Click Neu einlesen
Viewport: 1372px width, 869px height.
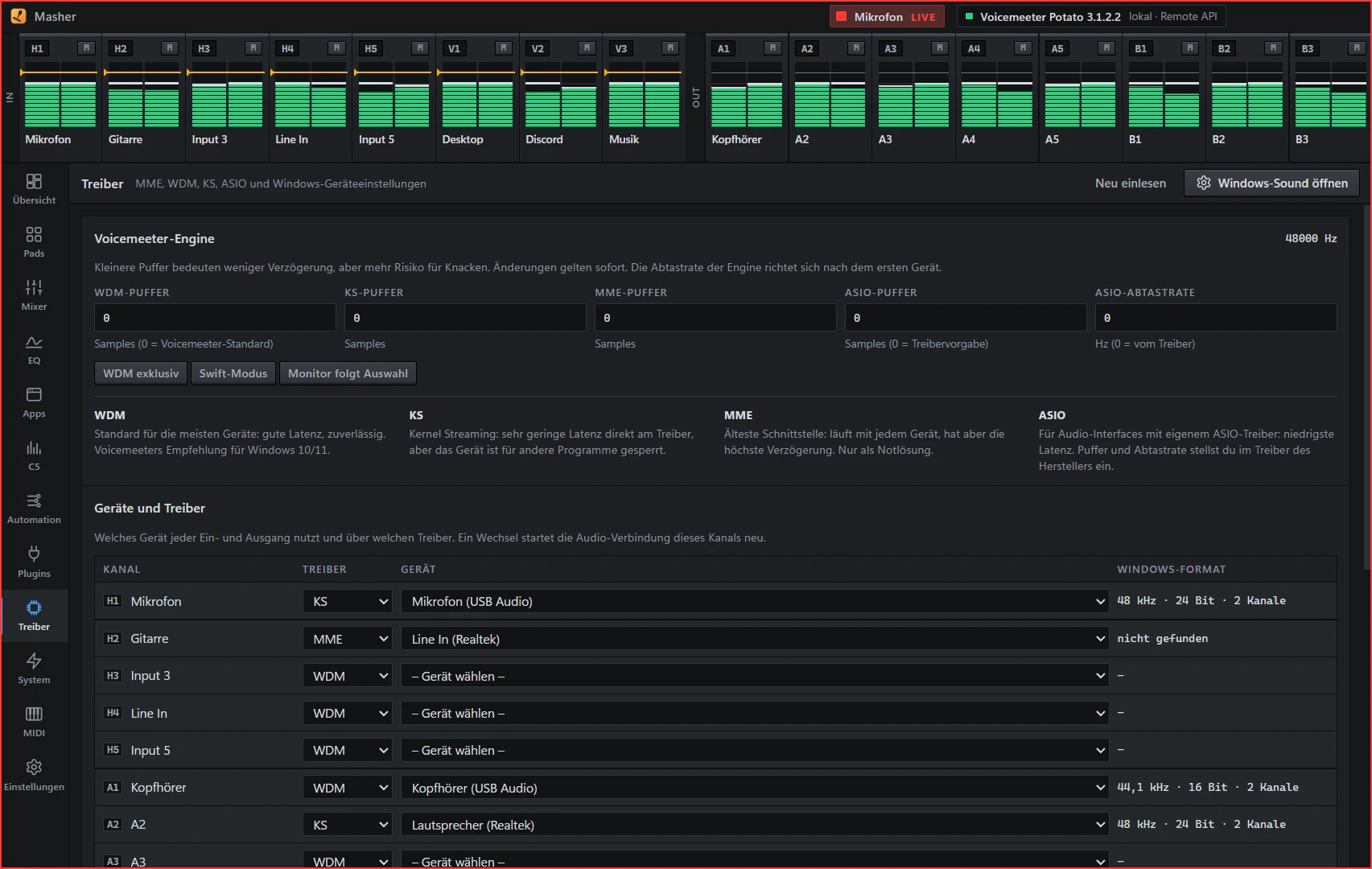coord(1130,183)
